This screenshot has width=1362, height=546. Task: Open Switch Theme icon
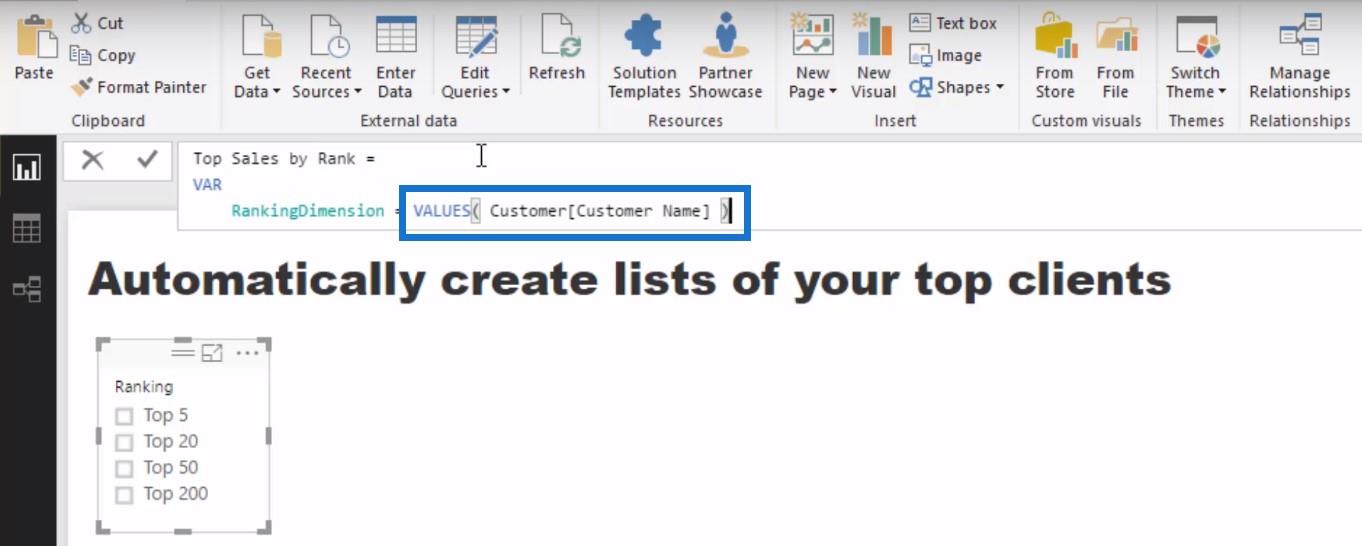pos(1196,37)
